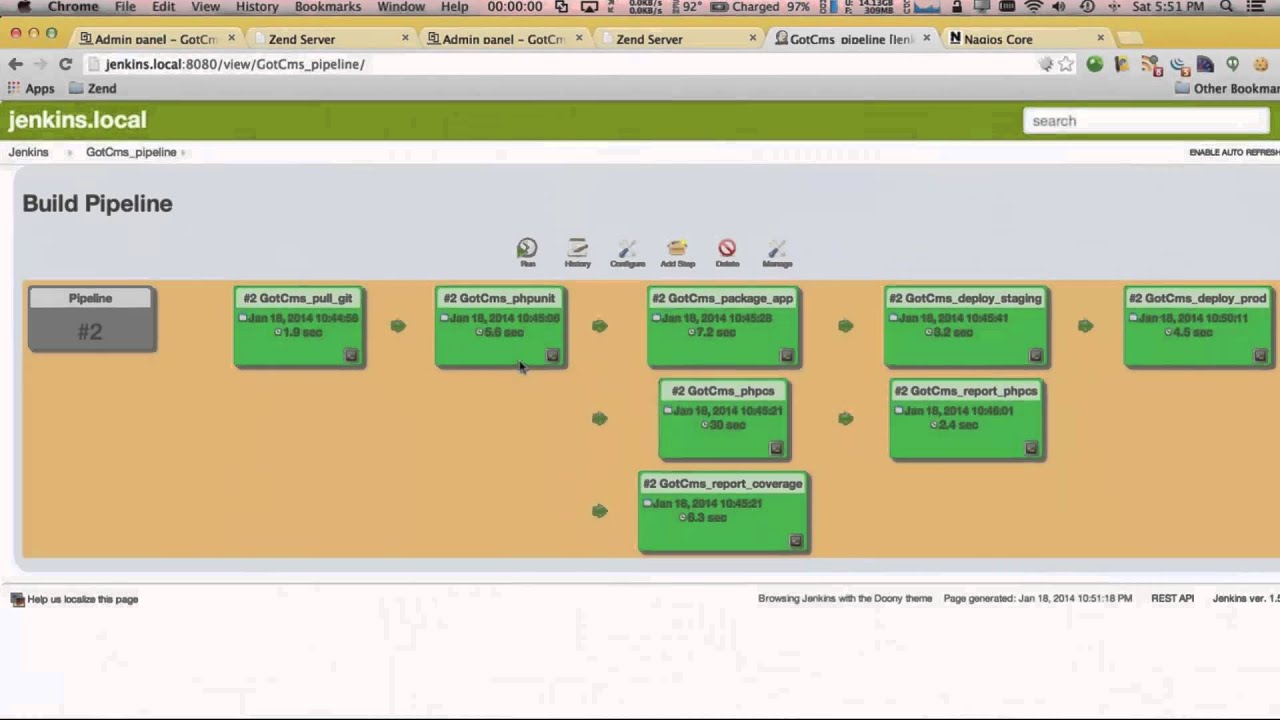This screenshot has width=1280, height=720.
Task: Open the Zend bookmarks folder
Action: click(92, 88)
